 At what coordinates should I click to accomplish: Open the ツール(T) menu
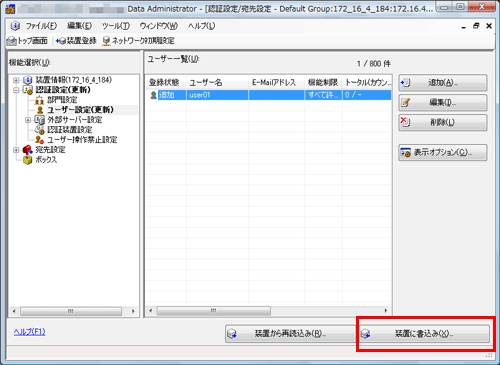click(116, 26)
